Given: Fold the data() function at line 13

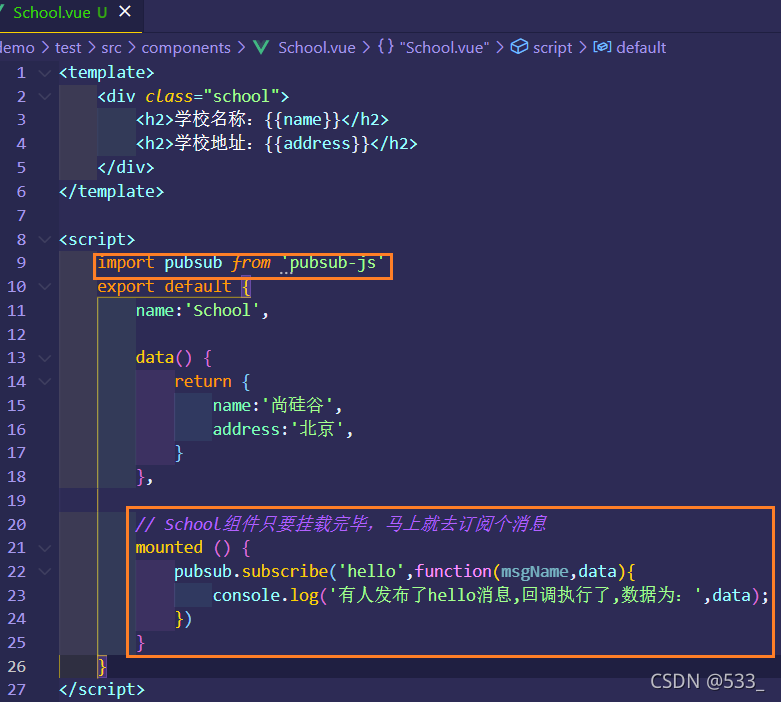Looking at the screenshot, I should 45,358.
